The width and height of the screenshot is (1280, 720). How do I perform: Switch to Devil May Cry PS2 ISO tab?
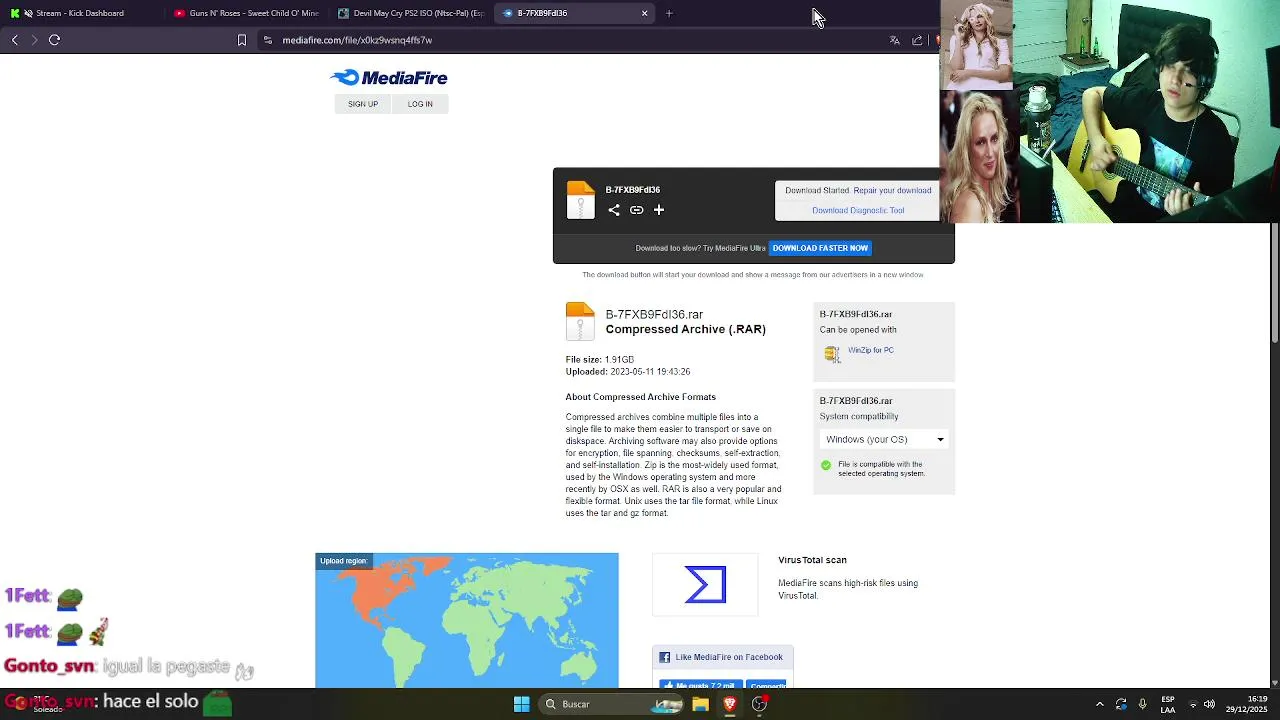pos(411,13)
